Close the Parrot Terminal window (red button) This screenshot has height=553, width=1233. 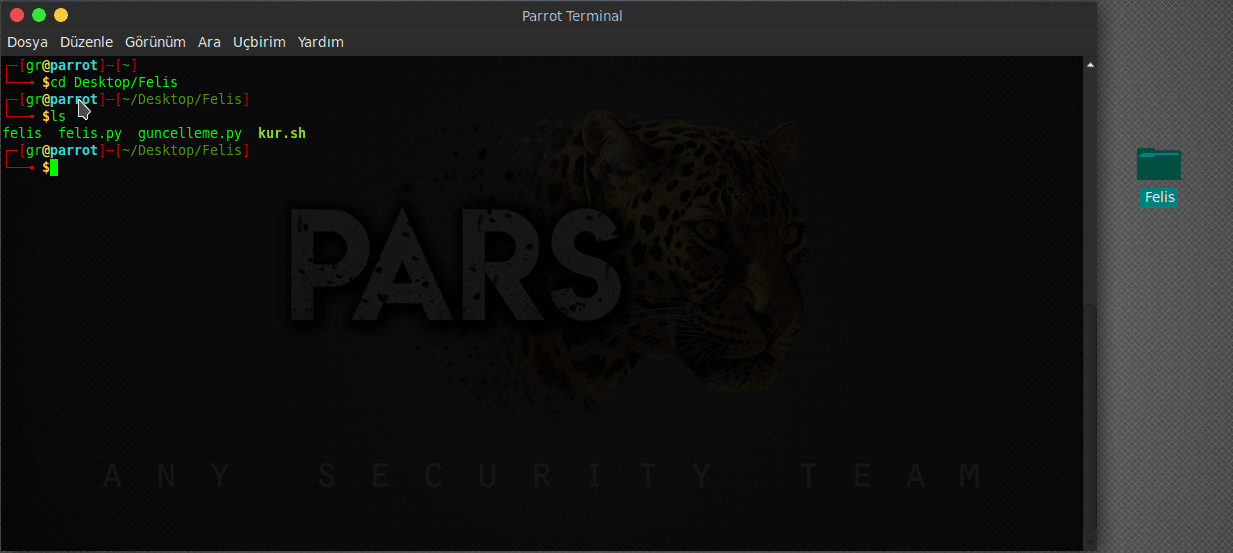pyautogui.click(x=17, y=15)
